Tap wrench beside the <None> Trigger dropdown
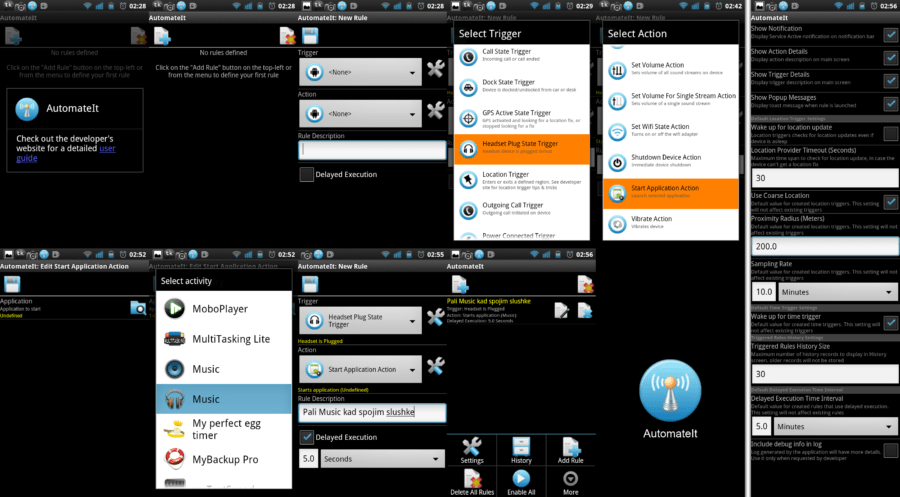Image resolution: width=900 pixels, height=497 pixels. 436,71
